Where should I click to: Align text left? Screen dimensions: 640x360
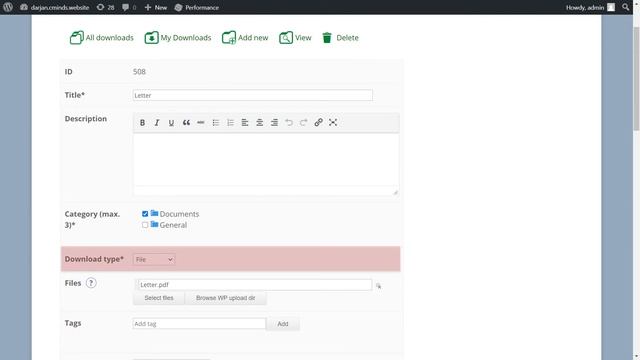(x=245, y=122)
